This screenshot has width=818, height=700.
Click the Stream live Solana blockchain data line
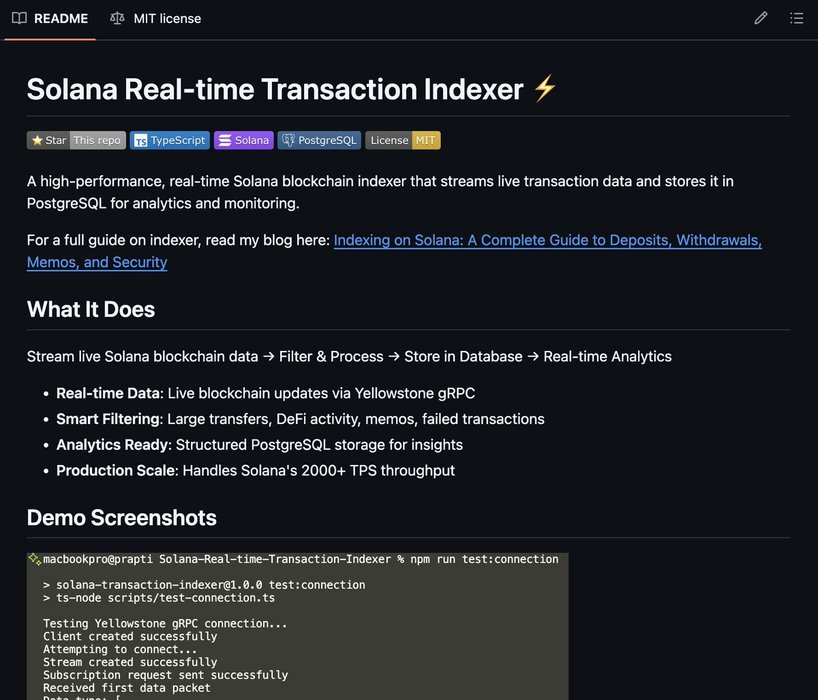[x=349, y=356]
